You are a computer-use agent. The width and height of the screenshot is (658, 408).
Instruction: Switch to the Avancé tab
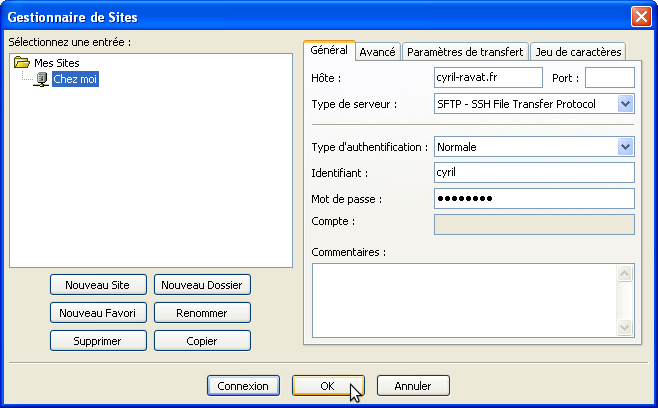click(377, 52)
